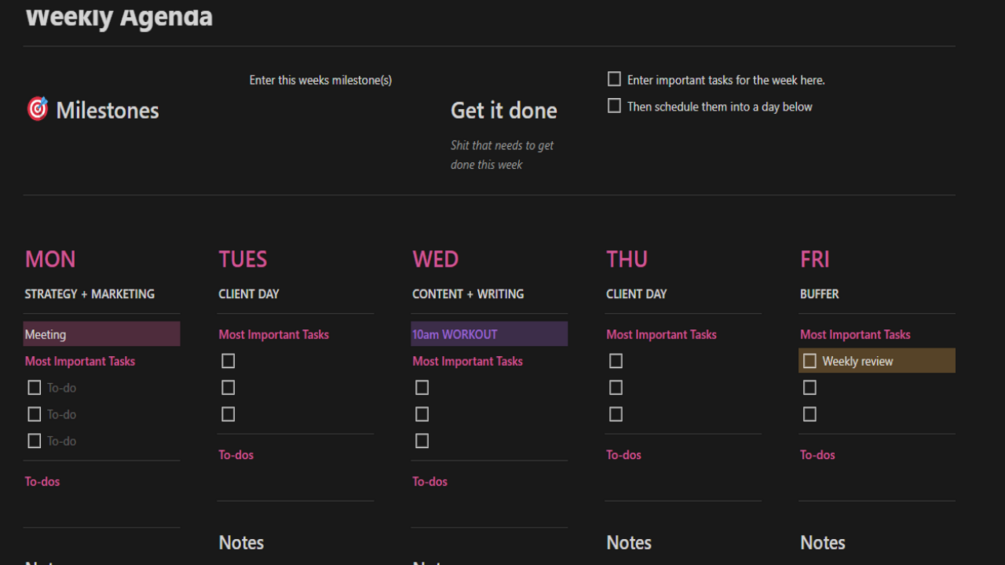Tick the last empty checkbox under Friday
Image resolution: width=1005 pixels, height=565 pixels.
[810, 414]
